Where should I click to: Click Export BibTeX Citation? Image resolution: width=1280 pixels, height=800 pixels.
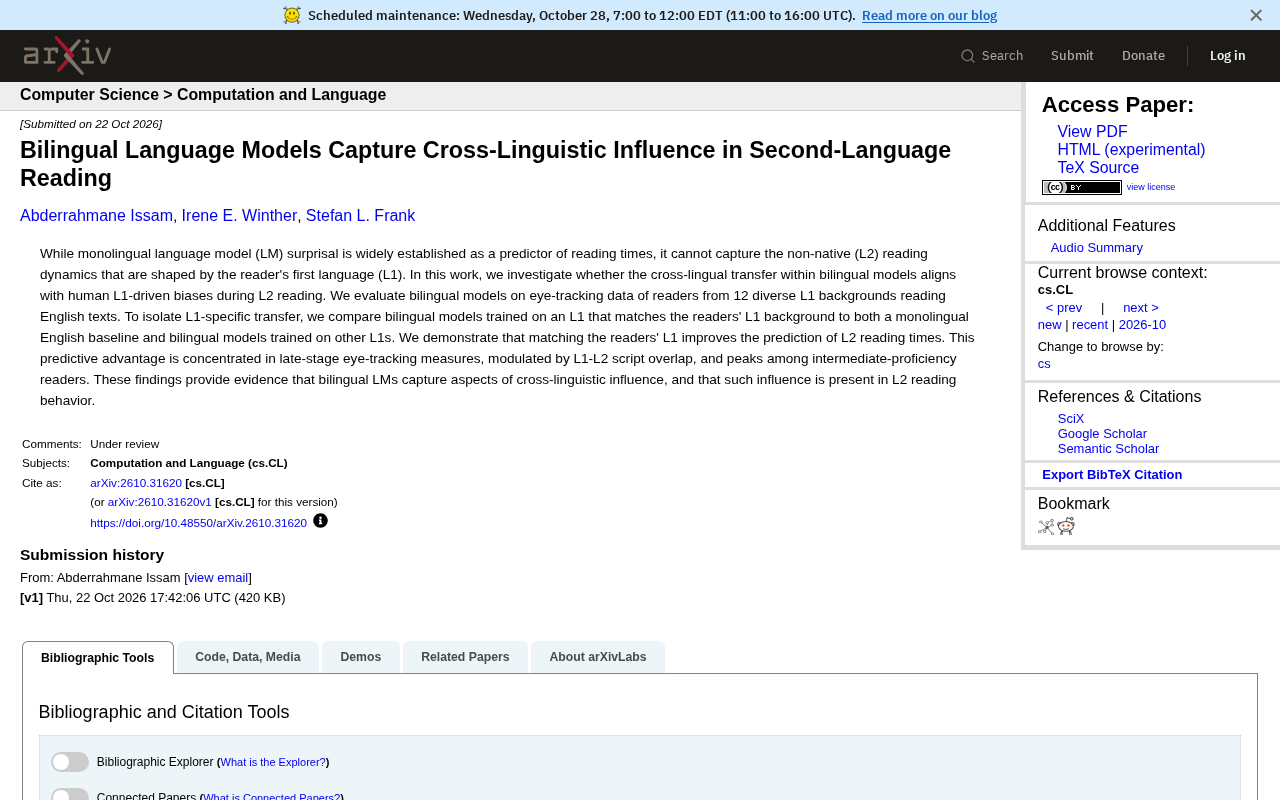pyautogui.click(x=1112, y=475)
